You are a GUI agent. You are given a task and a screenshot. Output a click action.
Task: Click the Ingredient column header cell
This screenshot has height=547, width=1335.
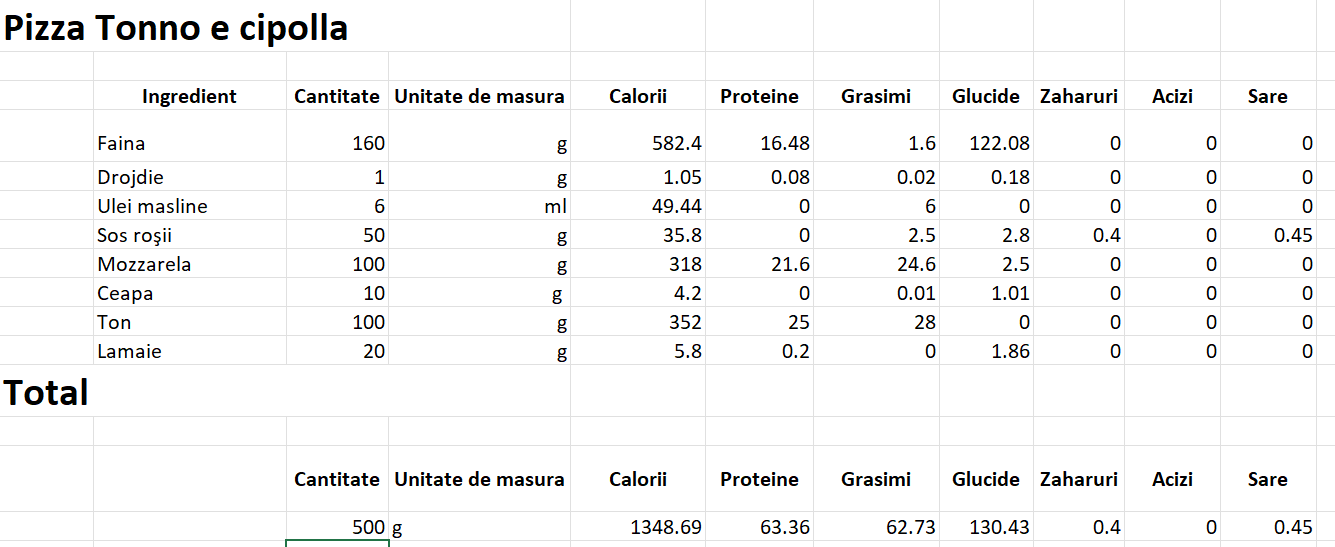190,96
